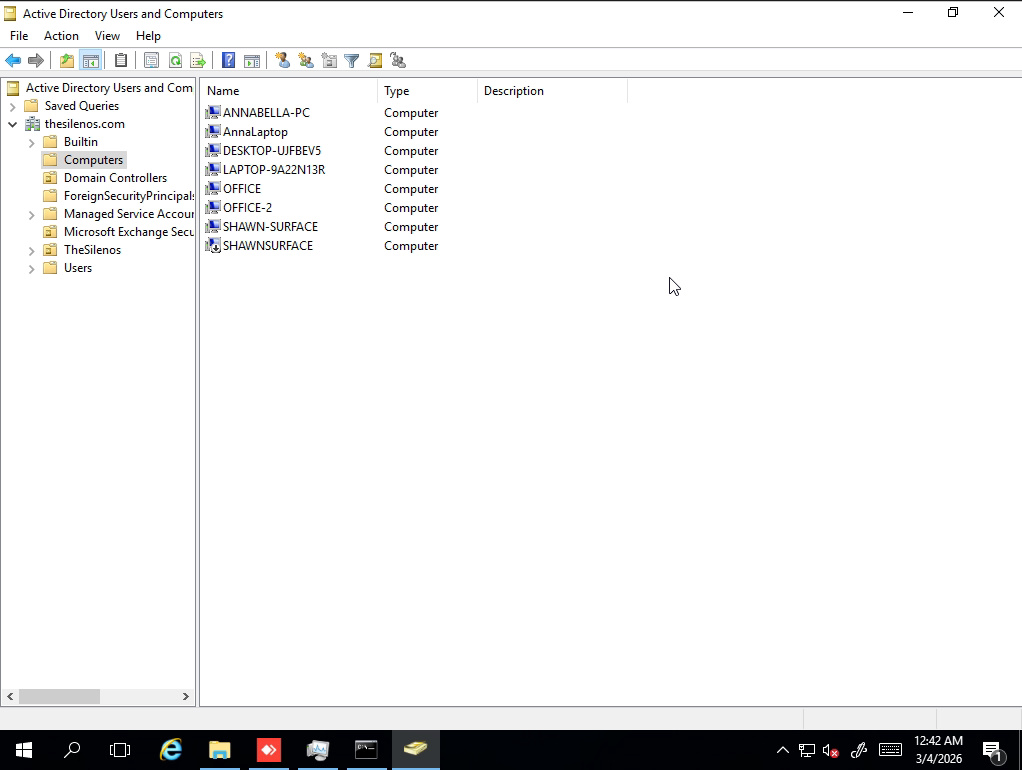Open taskbar Search magnifier
Screen dimensions: 1022x770
point(72,750)
